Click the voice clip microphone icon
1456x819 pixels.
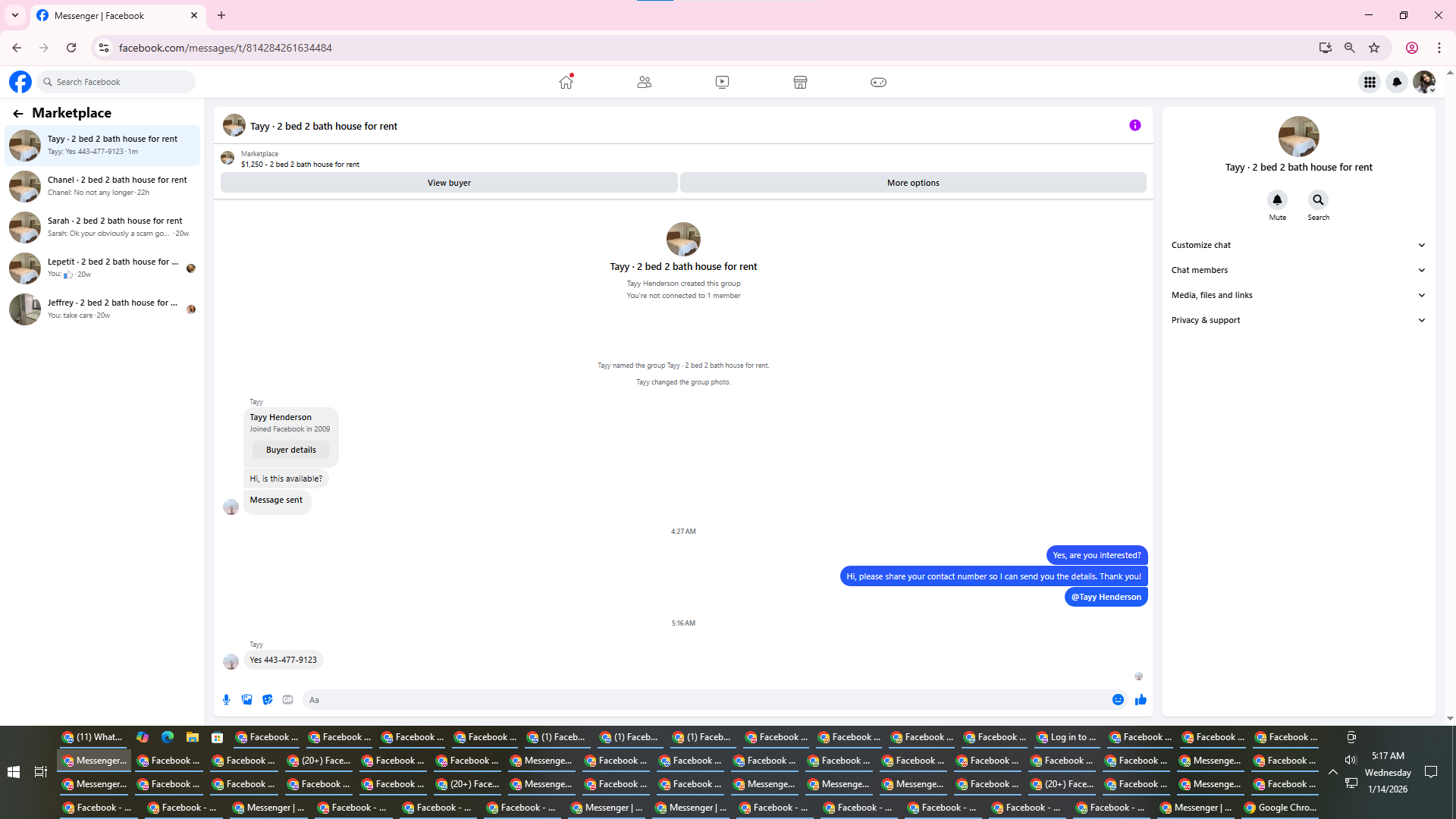[x=226, y=700]
